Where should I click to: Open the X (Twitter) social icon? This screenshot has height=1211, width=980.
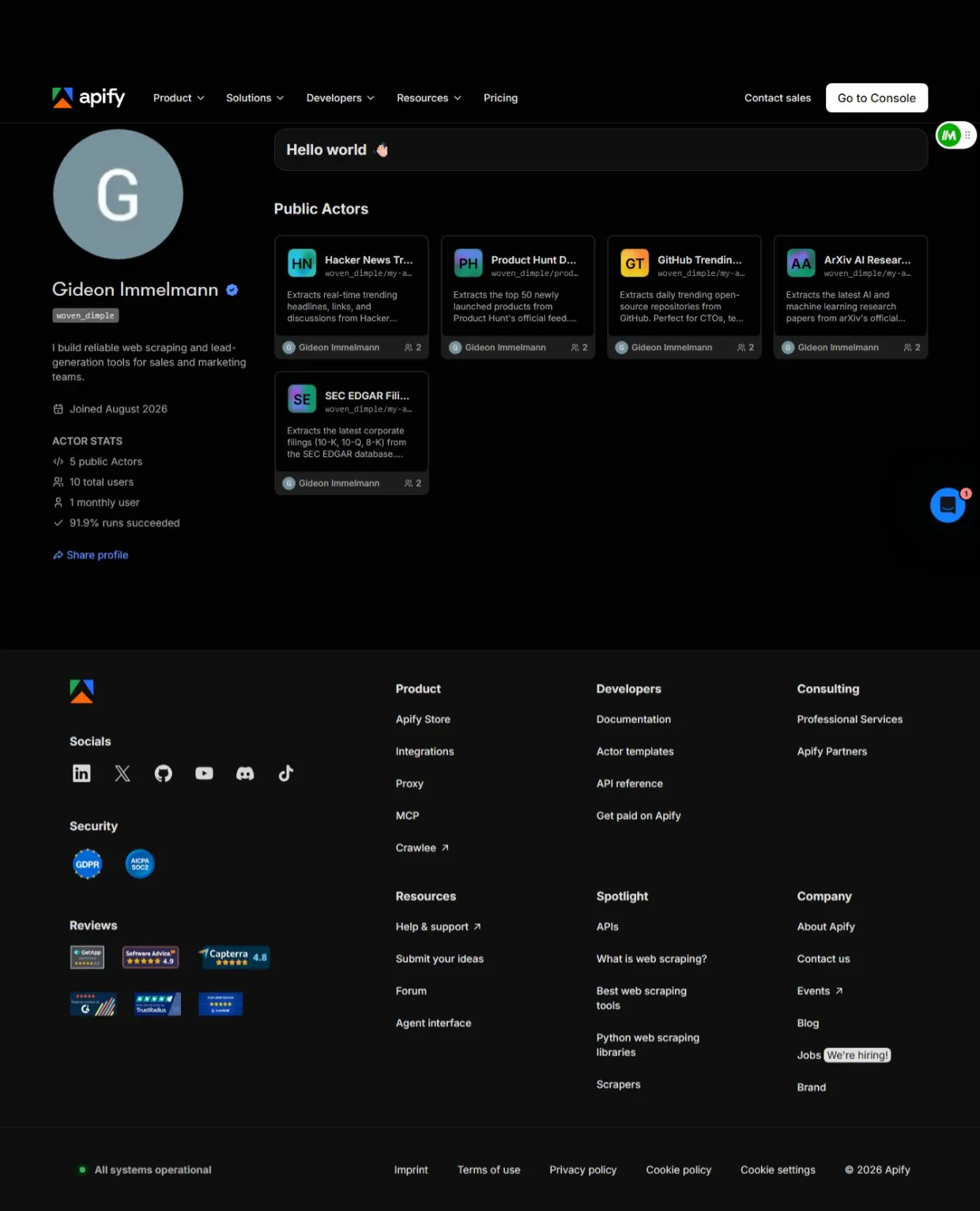(122, 773)
